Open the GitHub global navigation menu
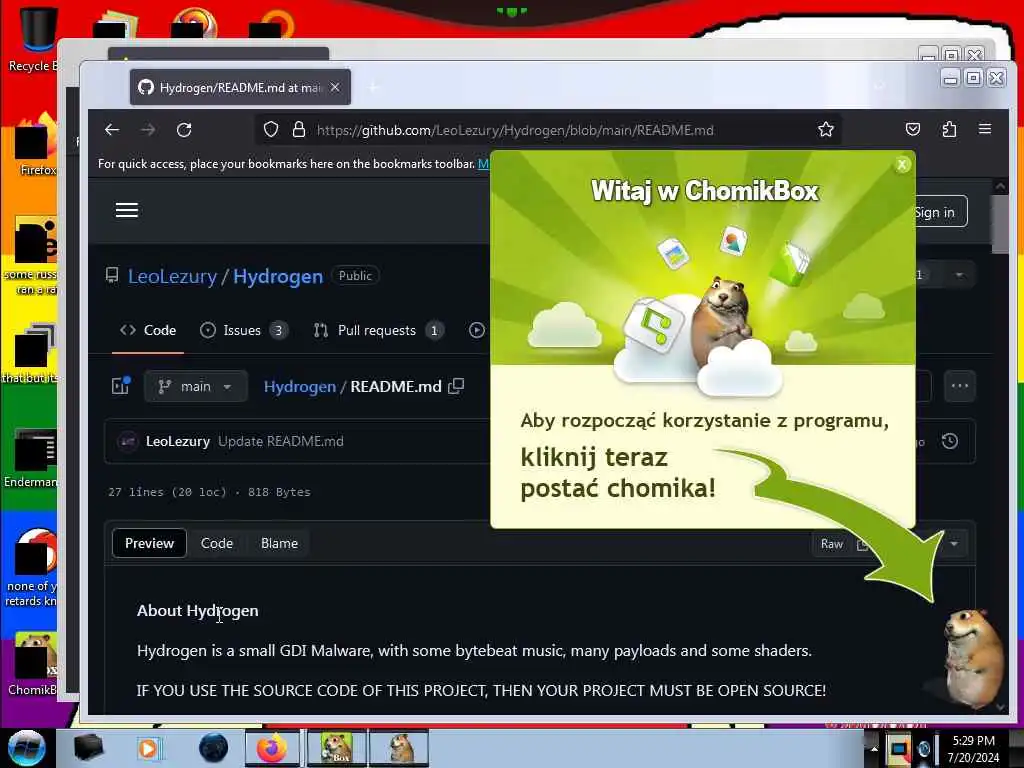This screenshot has height=768, width=1024. 127,210
